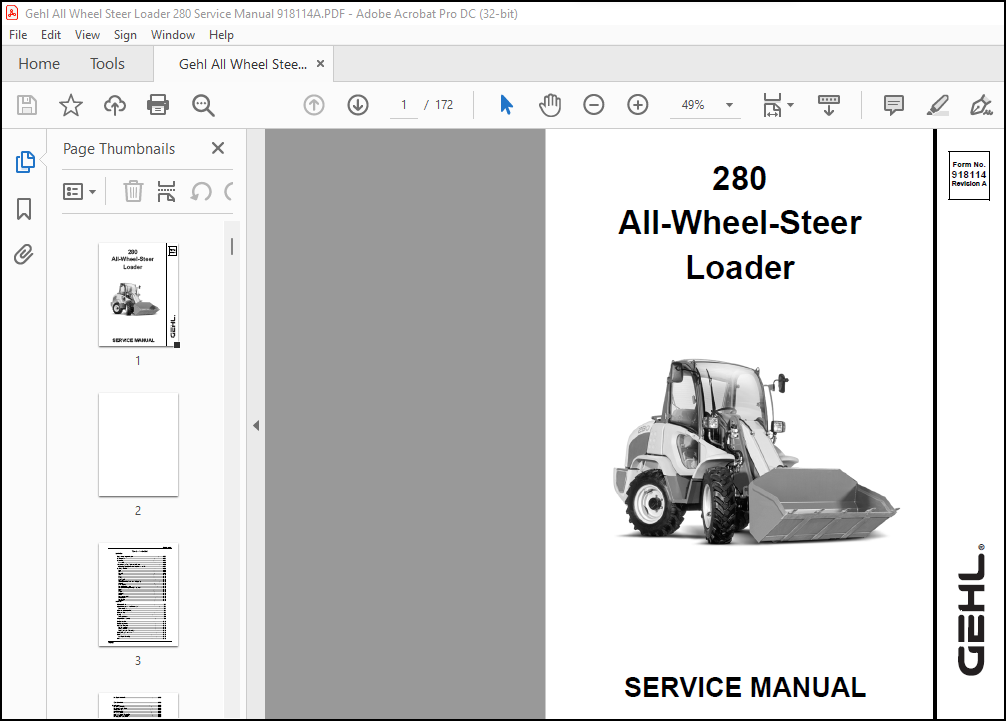1006x721 pixels.
Task: Open the Sign menu
Action: click(x=125, y=35)
